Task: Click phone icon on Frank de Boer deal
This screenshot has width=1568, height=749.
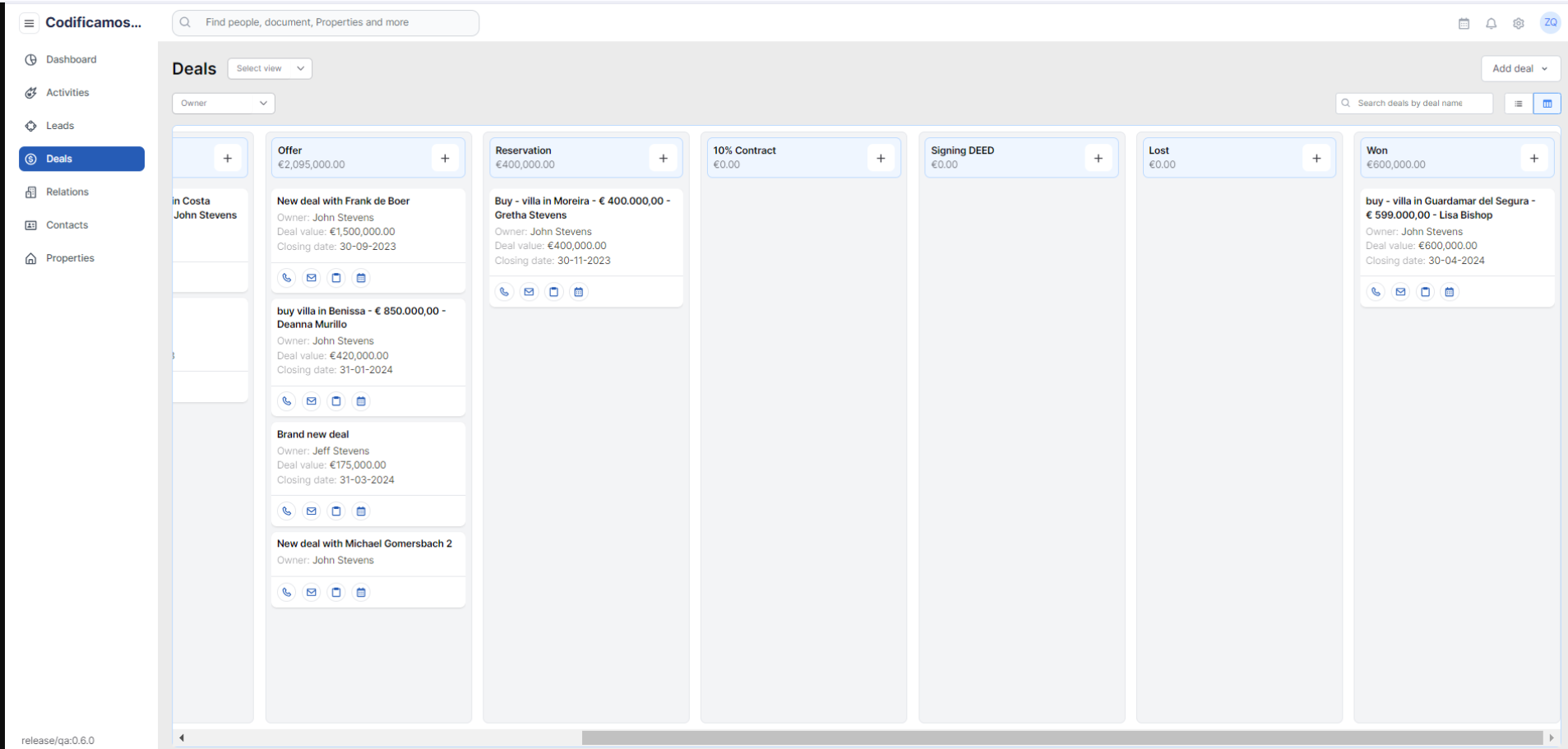Action: click(286, 278)
